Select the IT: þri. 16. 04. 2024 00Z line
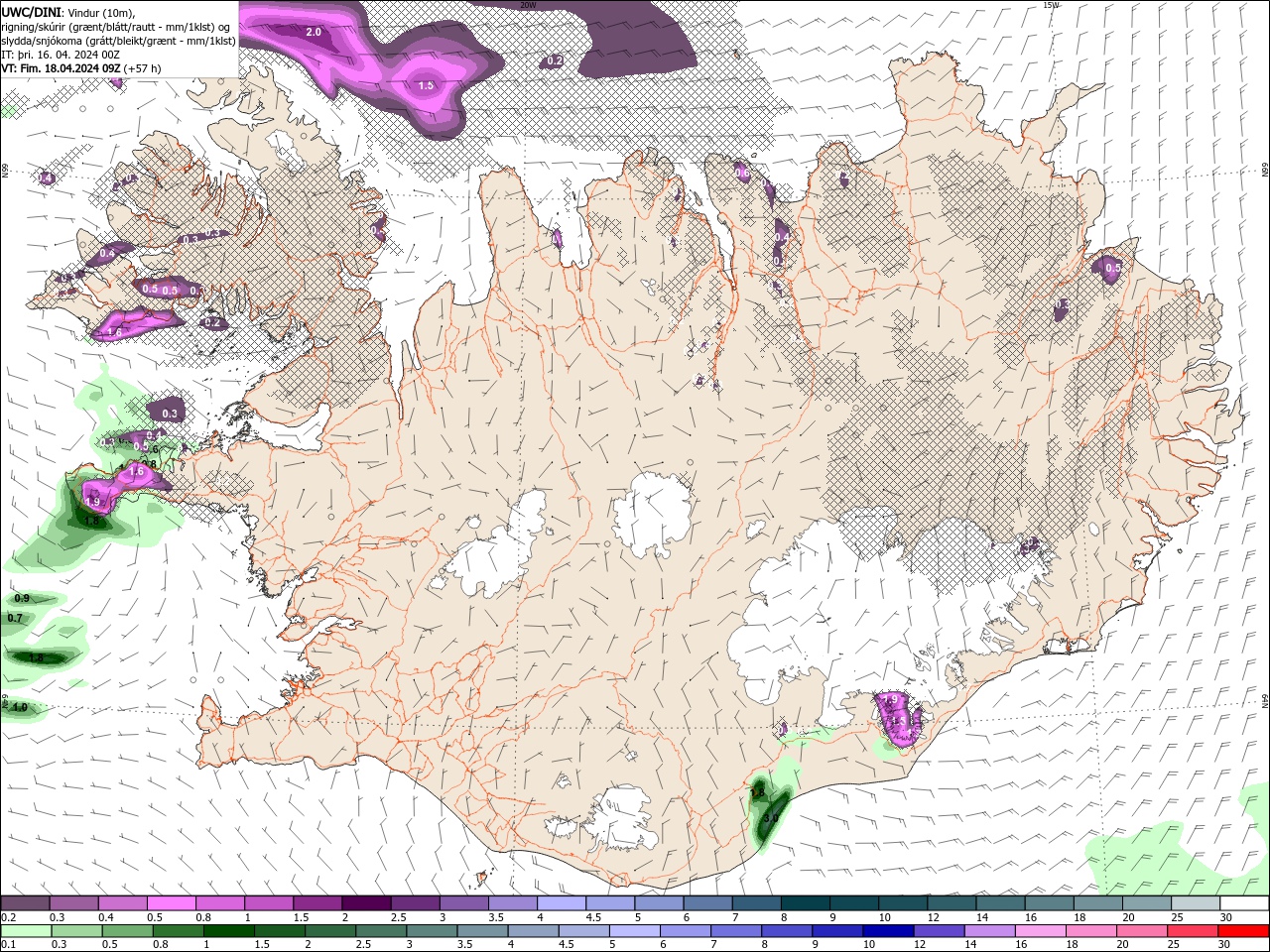The width and height of the screenshot is (1270, 952). (x=62, y=54)
